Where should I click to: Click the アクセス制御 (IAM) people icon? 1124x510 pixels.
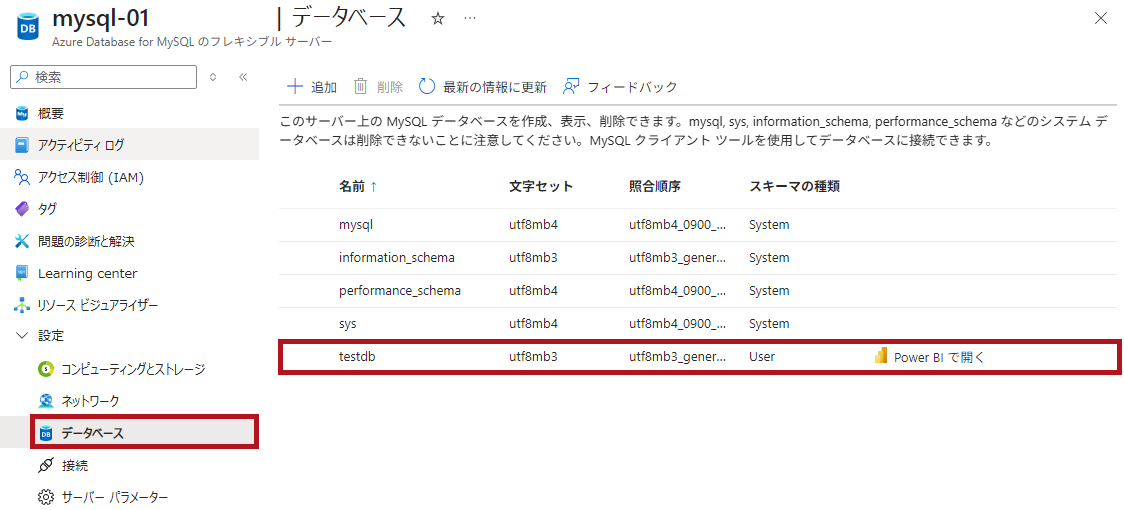22,177
